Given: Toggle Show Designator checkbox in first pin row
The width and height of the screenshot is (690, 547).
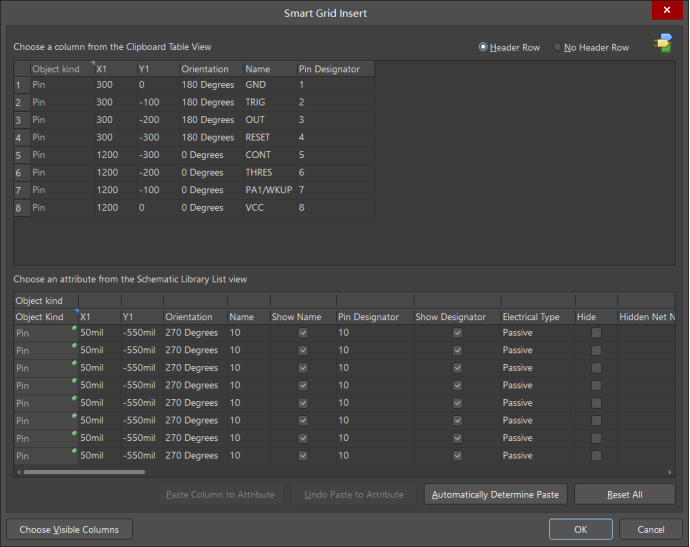Looking at the screenshot, I should click(x=457, y=333).
